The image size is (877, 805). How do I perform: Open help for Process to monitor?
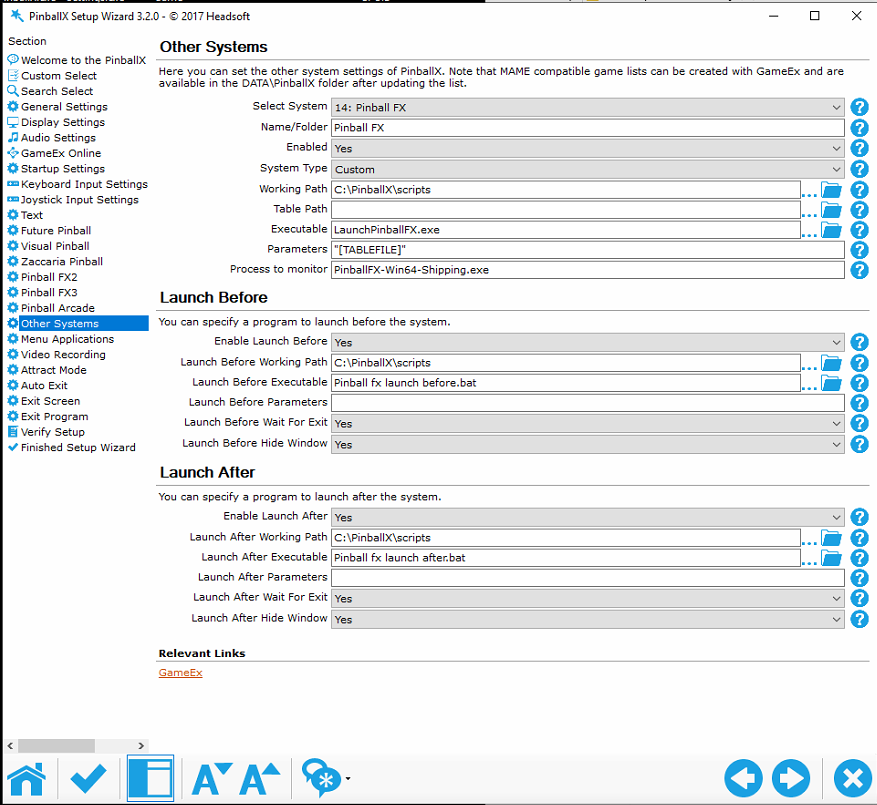[859, 270]
